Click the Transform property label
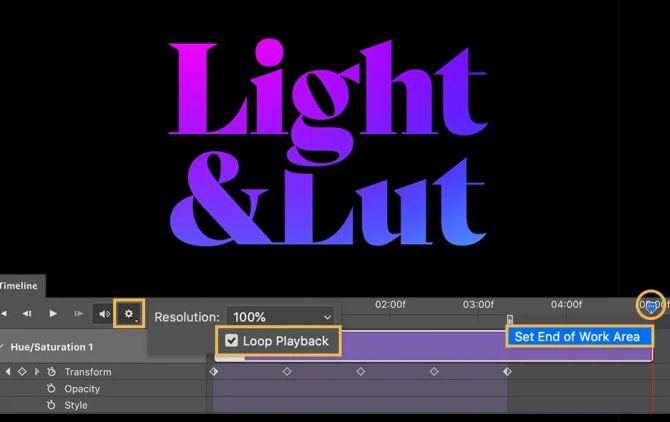Image resolution: width=670 pixels, height=422 pixels. pyautogui.click(x=88, y=372)
